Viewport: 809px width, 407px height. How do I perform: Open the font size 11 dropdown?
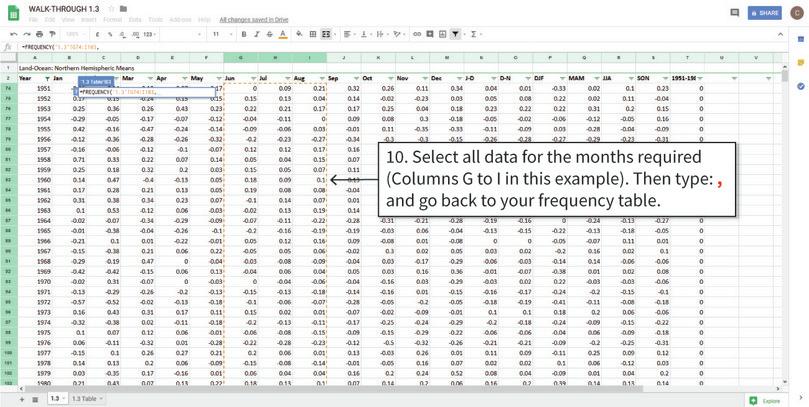[223, 34]
